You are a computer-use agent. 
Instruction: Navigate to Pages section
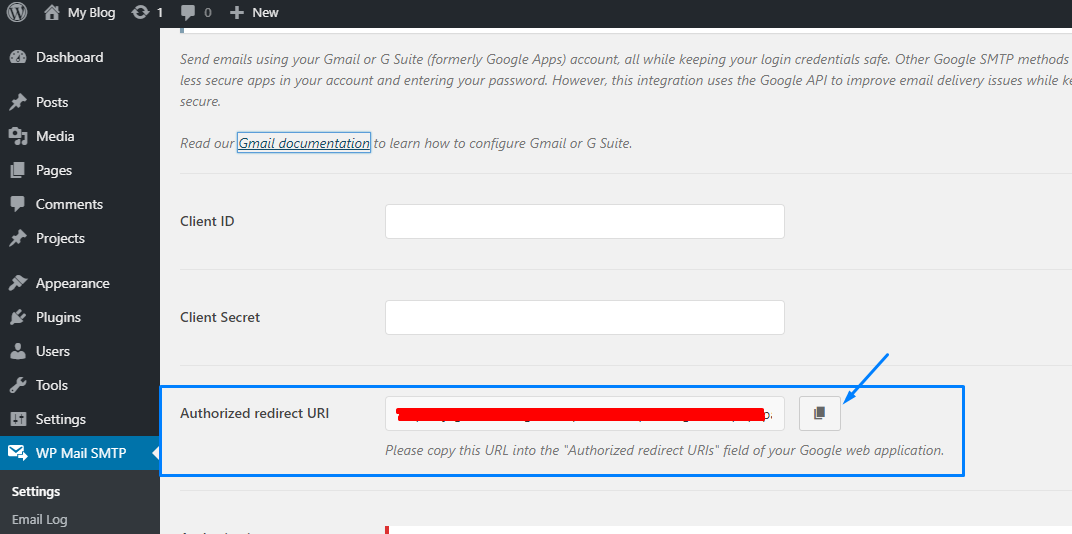[x=54, y=170]
